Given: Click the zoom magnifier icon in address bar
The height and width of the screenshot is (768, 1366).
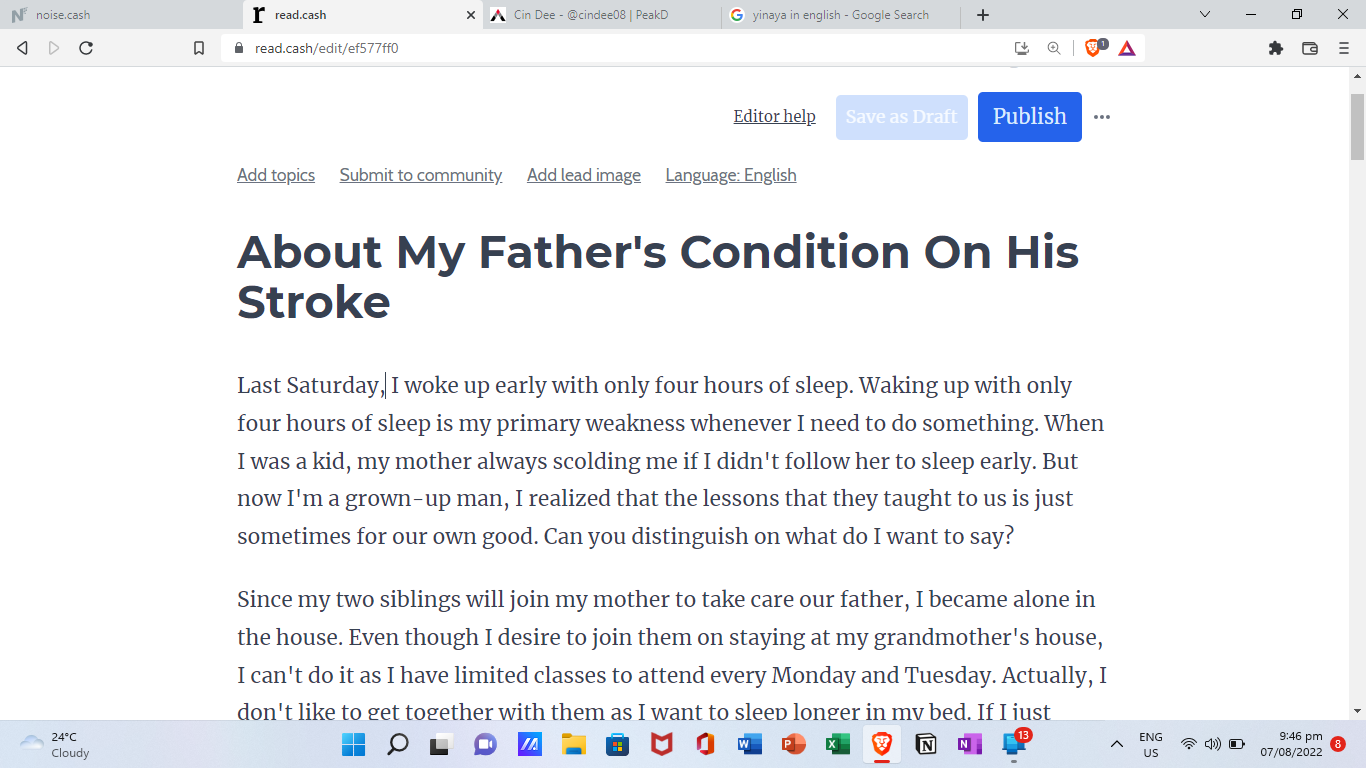Looking at the screenshot, I should [1054, 48].
